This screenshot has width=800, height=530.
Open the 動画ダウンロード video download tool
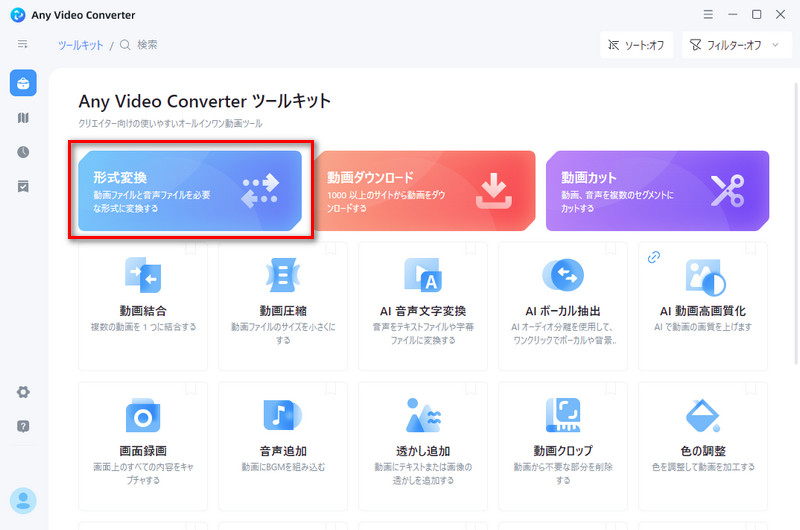tap(424, 191)
